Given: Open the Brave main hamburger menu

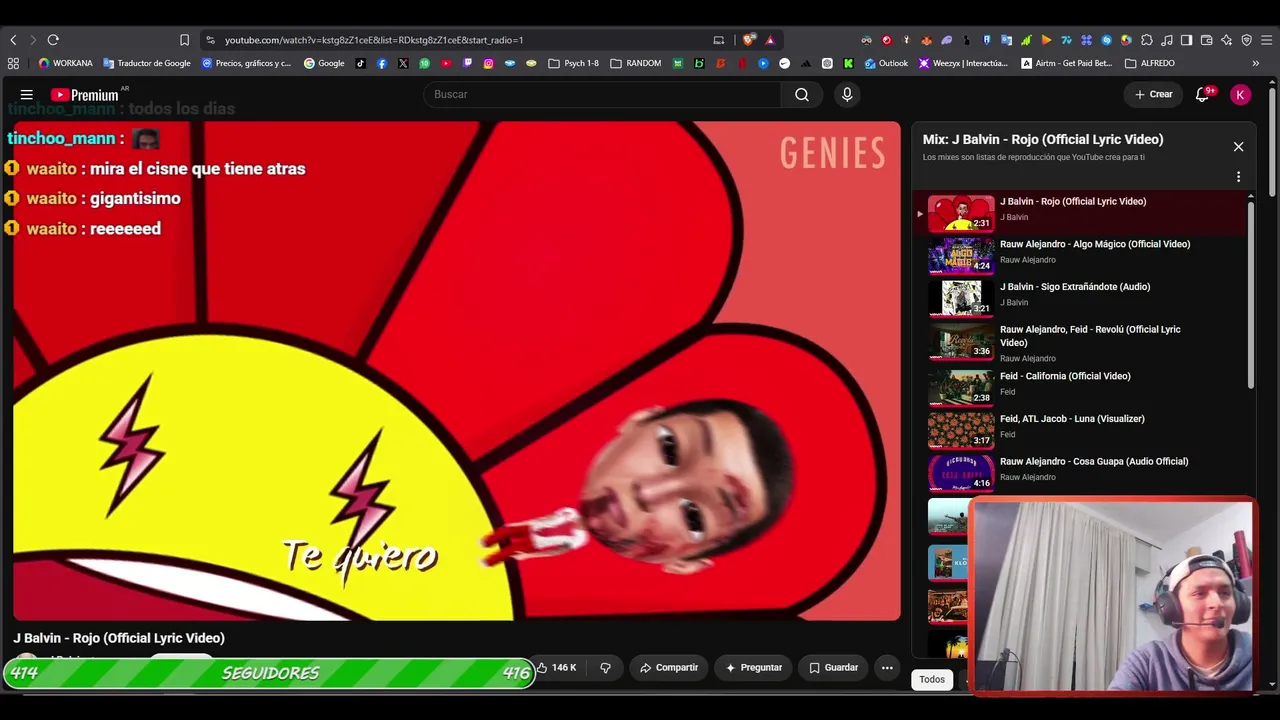Looking at the screenshot, I should pyautogui.click(x=1266, y=40).
